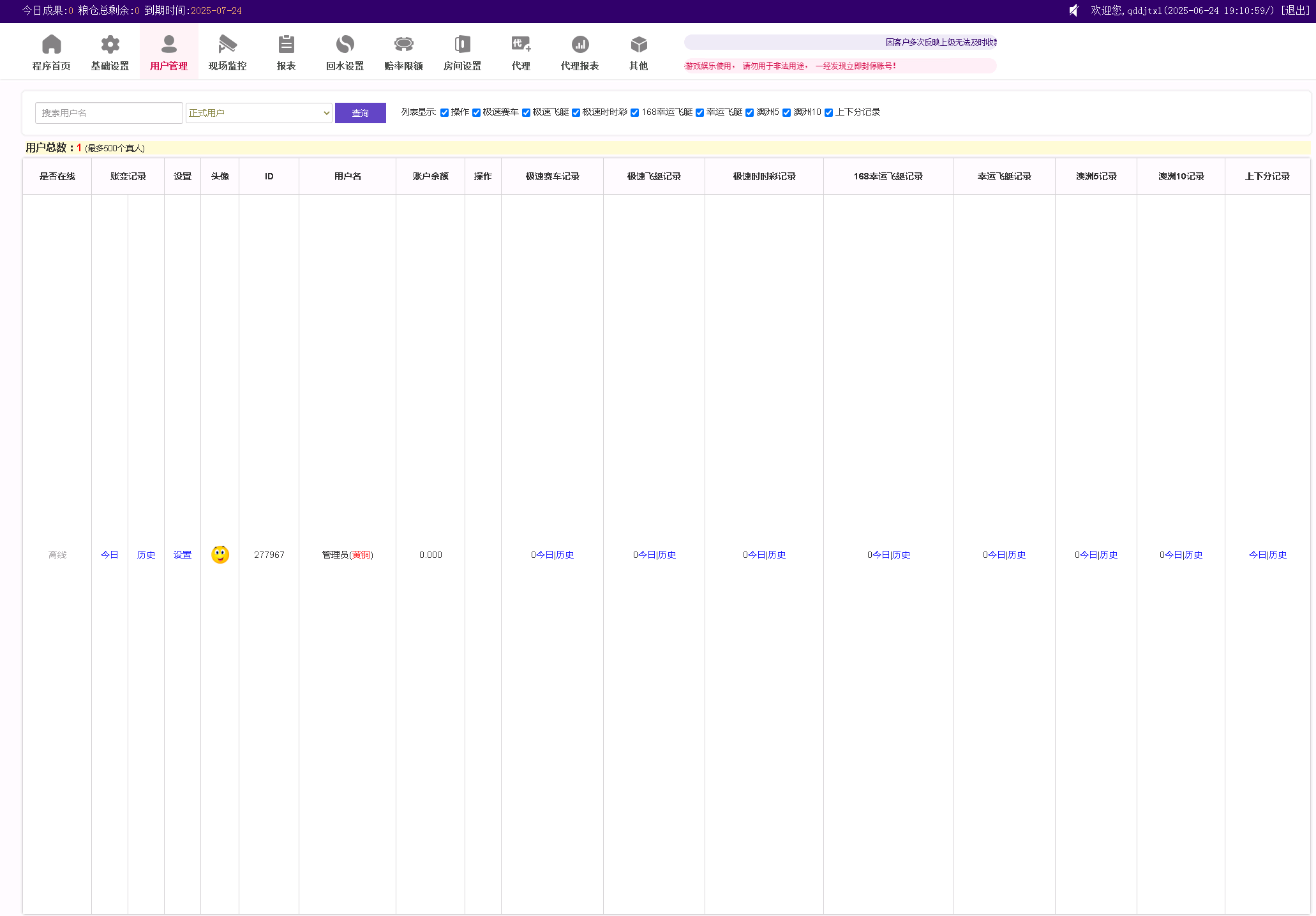The width and height of the screenshot is (1316, 916).
Task: Open 赔率限额 icon
Action: (x=403, y=45)
